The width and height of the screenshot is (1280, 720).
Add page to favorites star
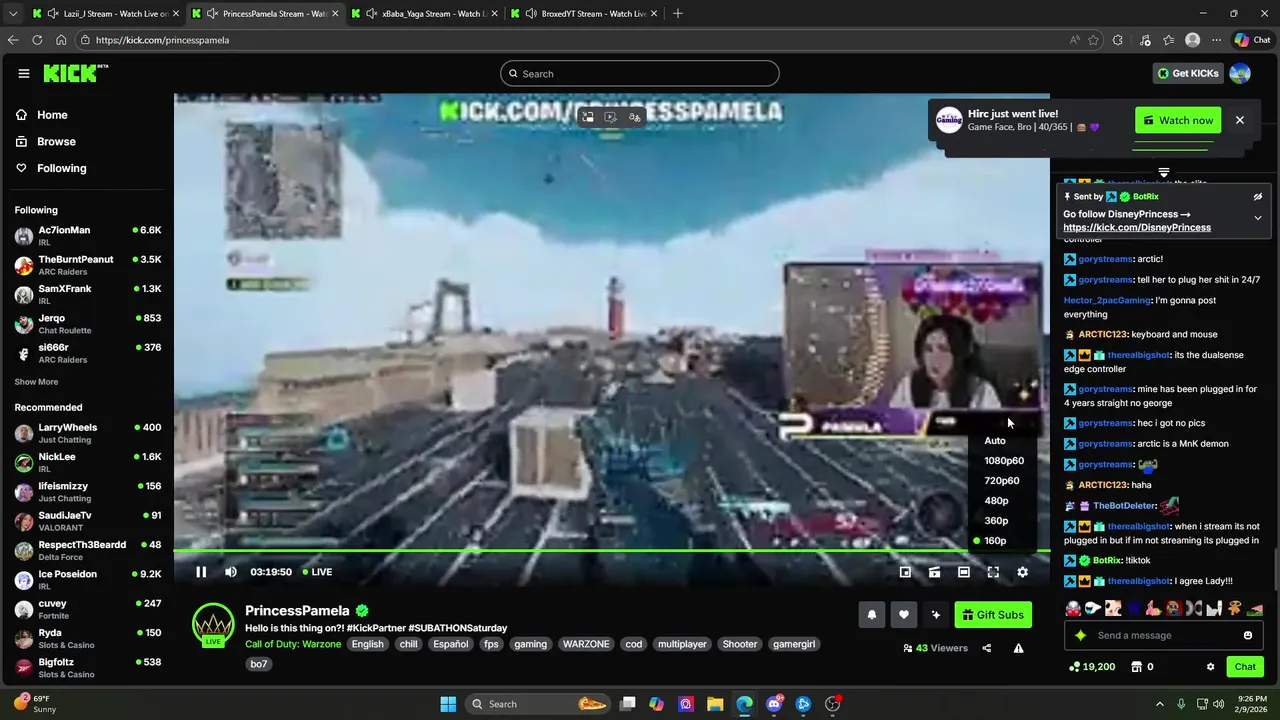pos(1093,40)
